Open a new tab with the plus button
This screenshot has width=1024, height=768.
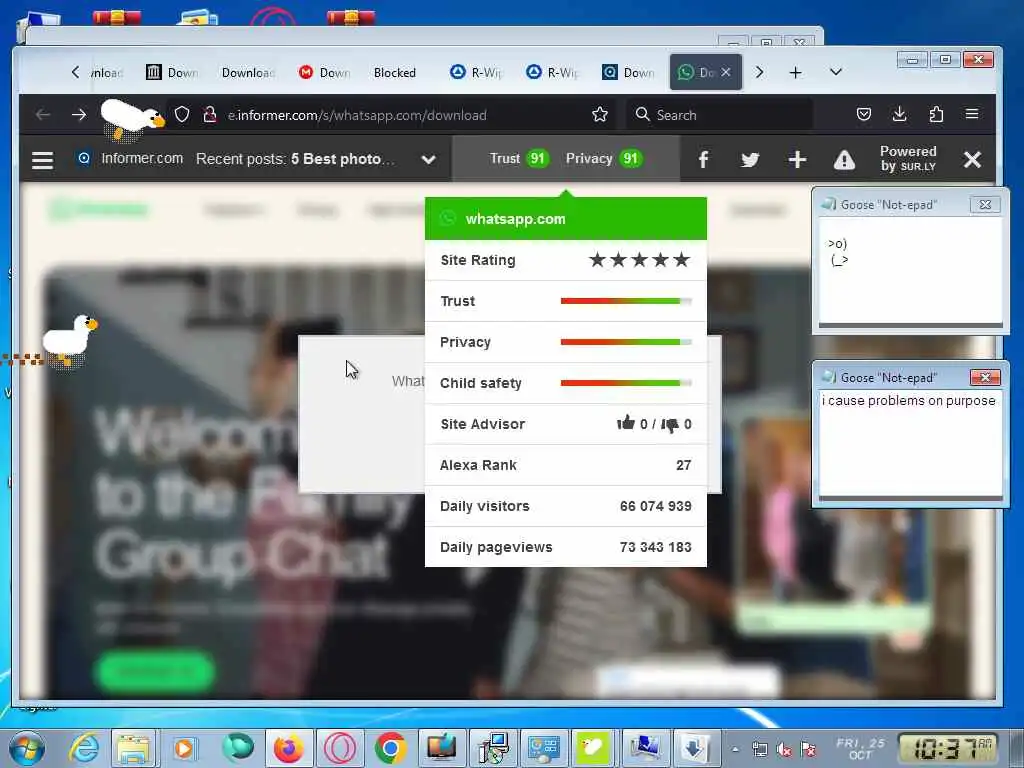pyautogui.click(x=795, y=72)
